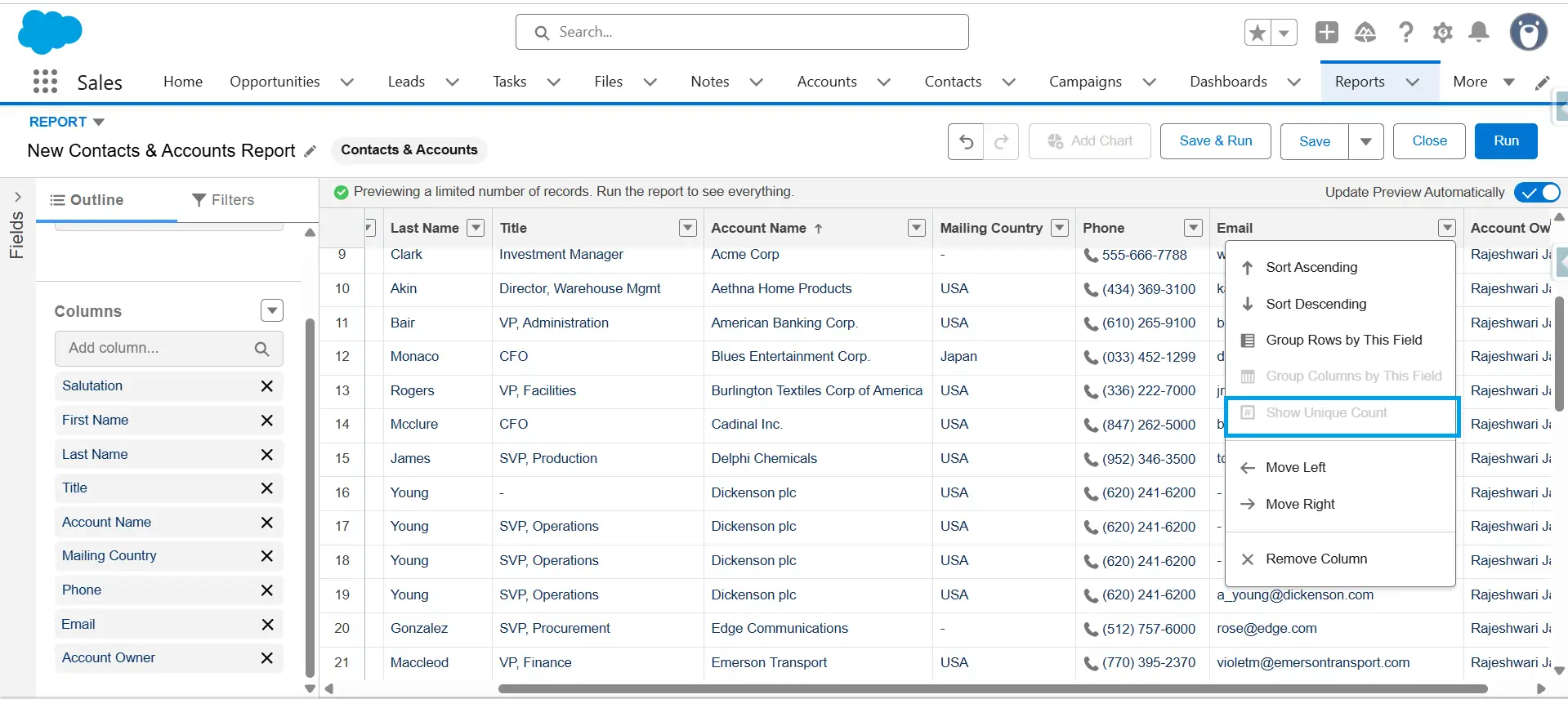Open the favorites list dropdown arrow
The image size is (1568, 708).
(x=1284, y=33)
